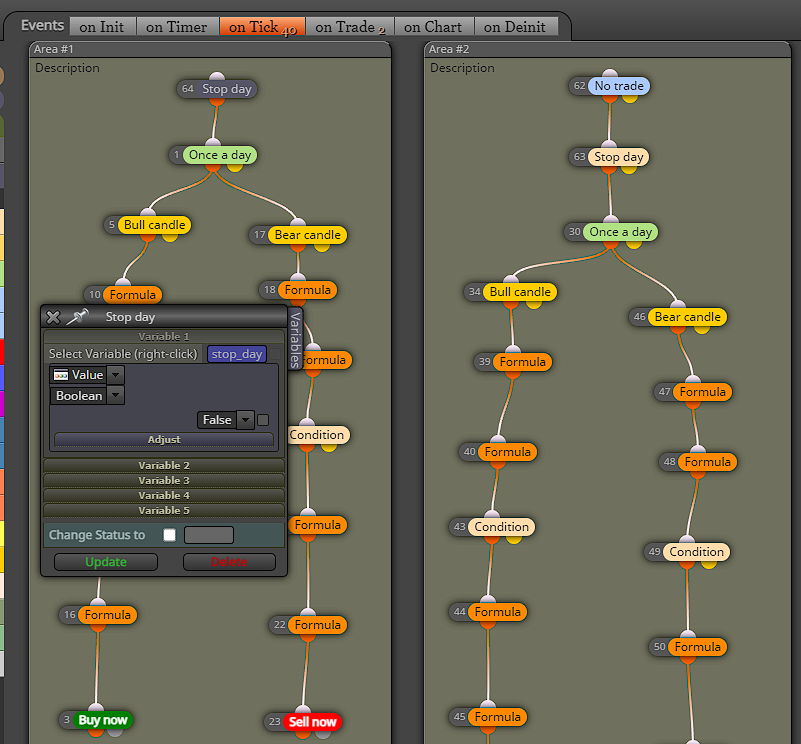The height and width of the screenshot is (744, 801).
Task: Select the green Buy now block
Action: point(103,720)
